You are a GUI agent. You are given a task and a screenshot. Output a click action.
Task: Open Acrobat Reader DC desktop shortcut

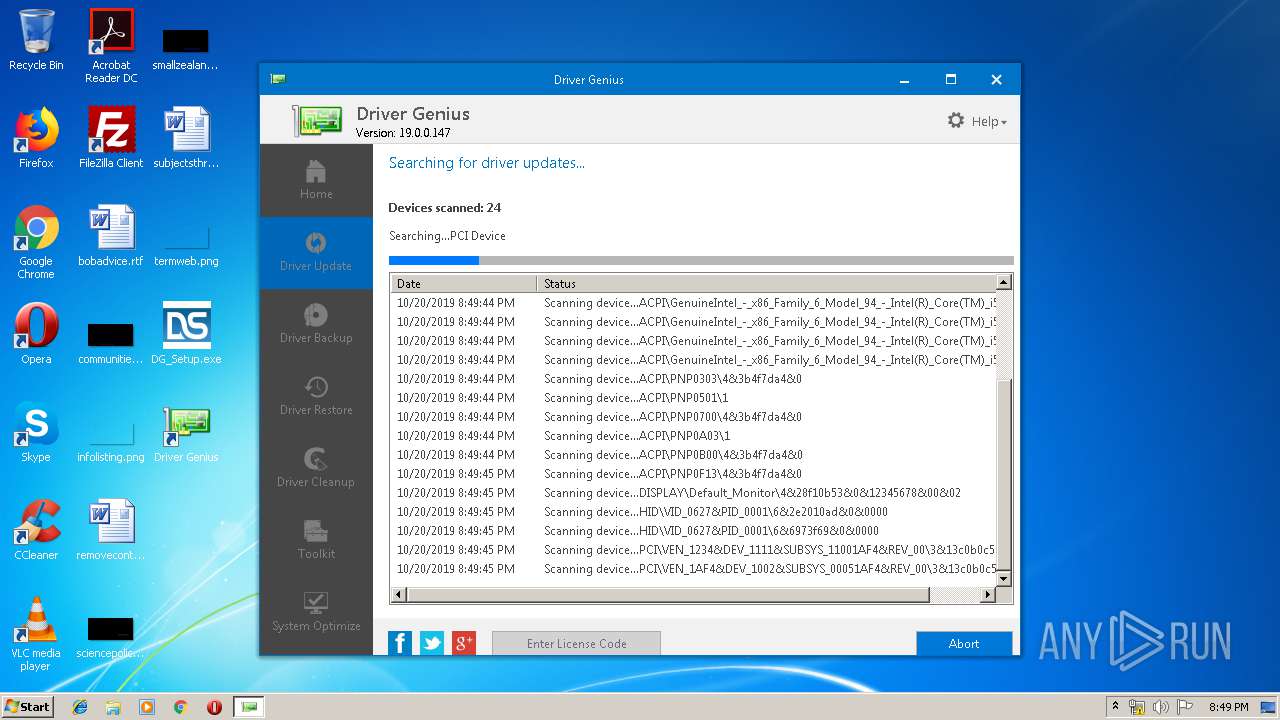111,46
